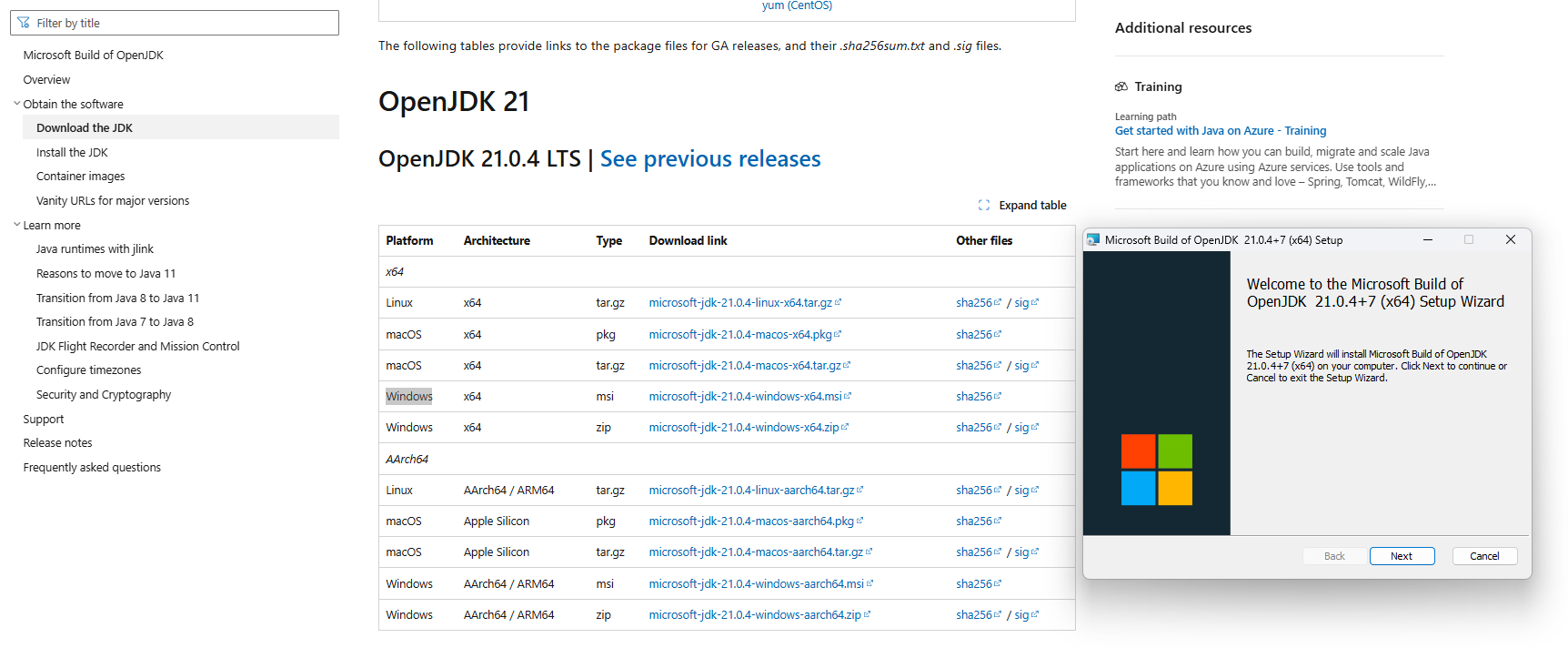Open sig file for windows-aarch64.zip row
Viewport: 1568px width, 648px height.
[1026, 615]
